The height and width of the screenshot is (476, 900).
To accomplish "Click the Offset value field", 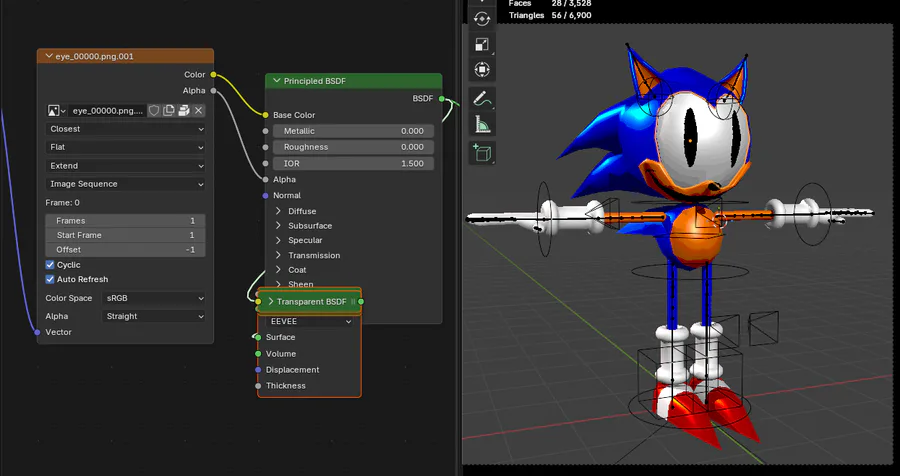I will [125, 250].
